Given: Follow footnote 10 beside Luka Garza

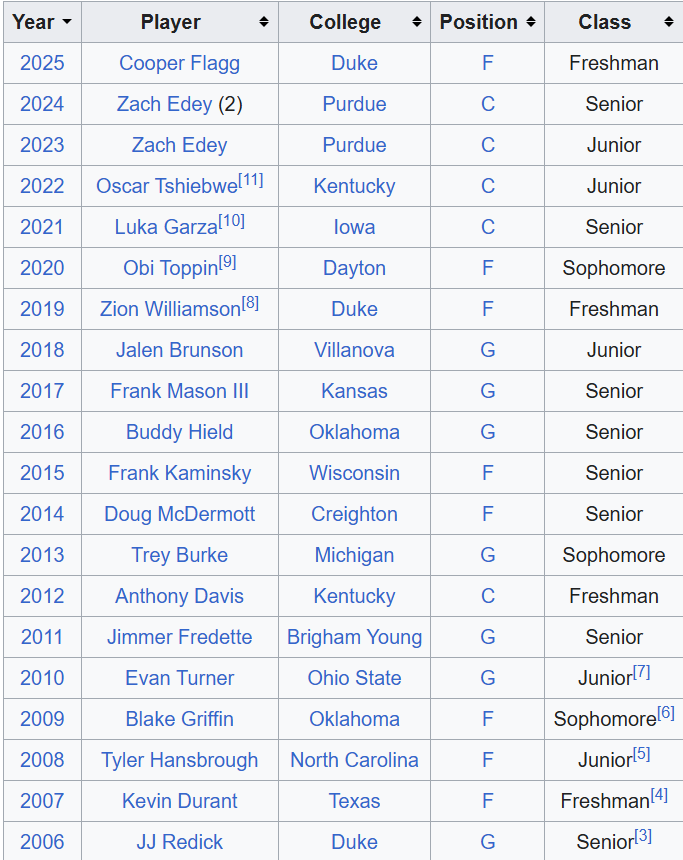Looking at the screenshot, I should pos(232,221).
